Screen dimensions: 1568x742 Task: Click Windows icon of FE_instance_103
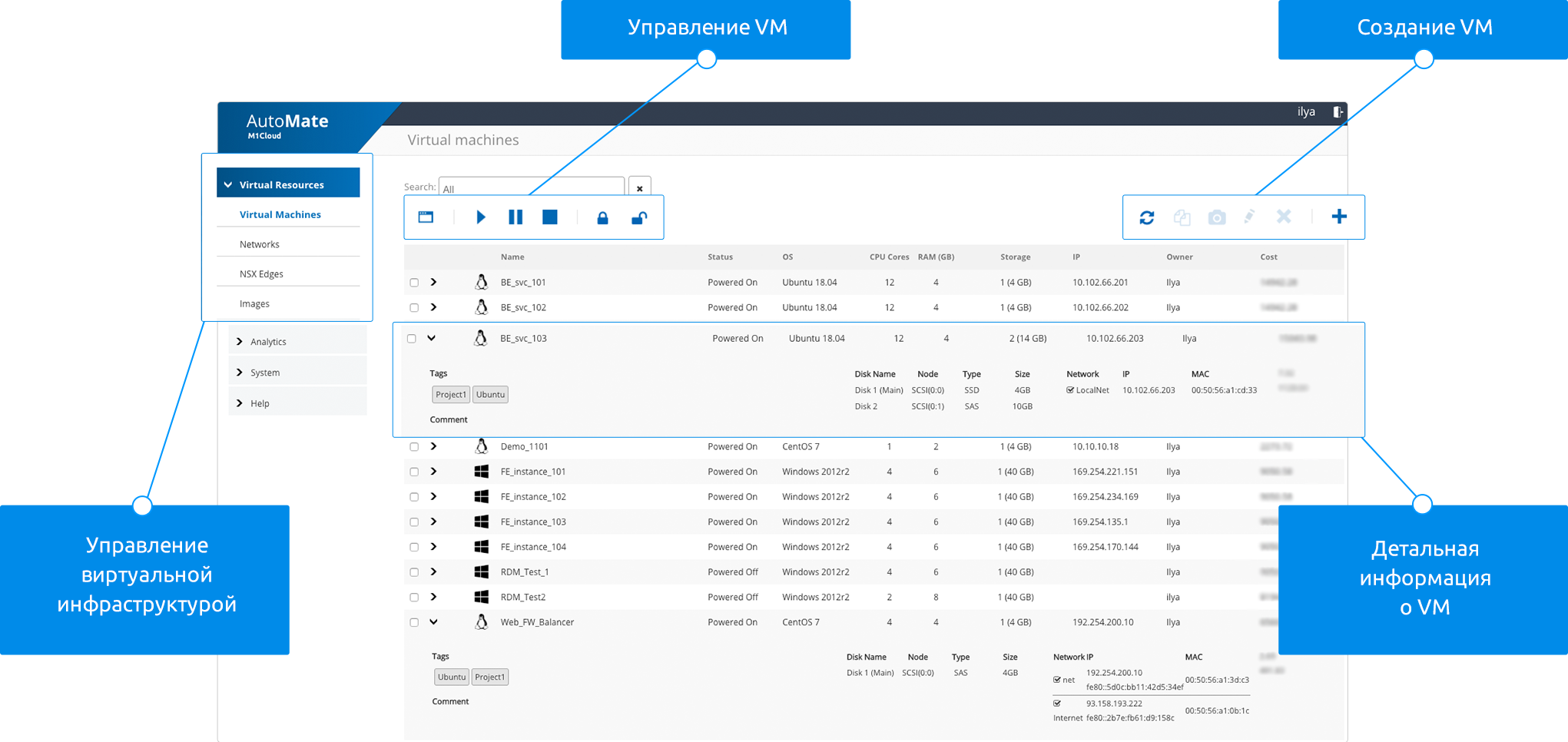click(482, 522)
